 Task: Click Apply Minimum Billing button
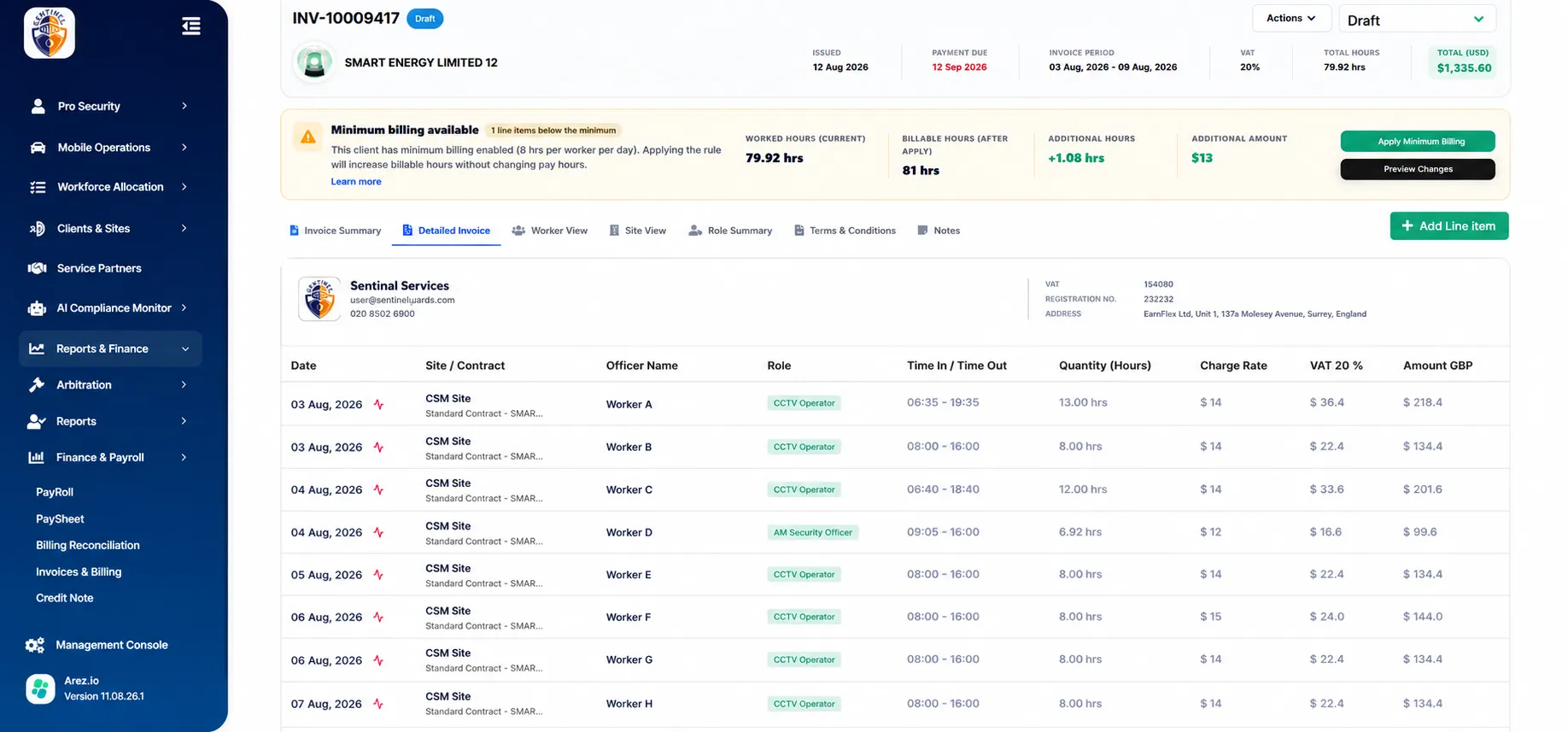[x=1418, y=141]
